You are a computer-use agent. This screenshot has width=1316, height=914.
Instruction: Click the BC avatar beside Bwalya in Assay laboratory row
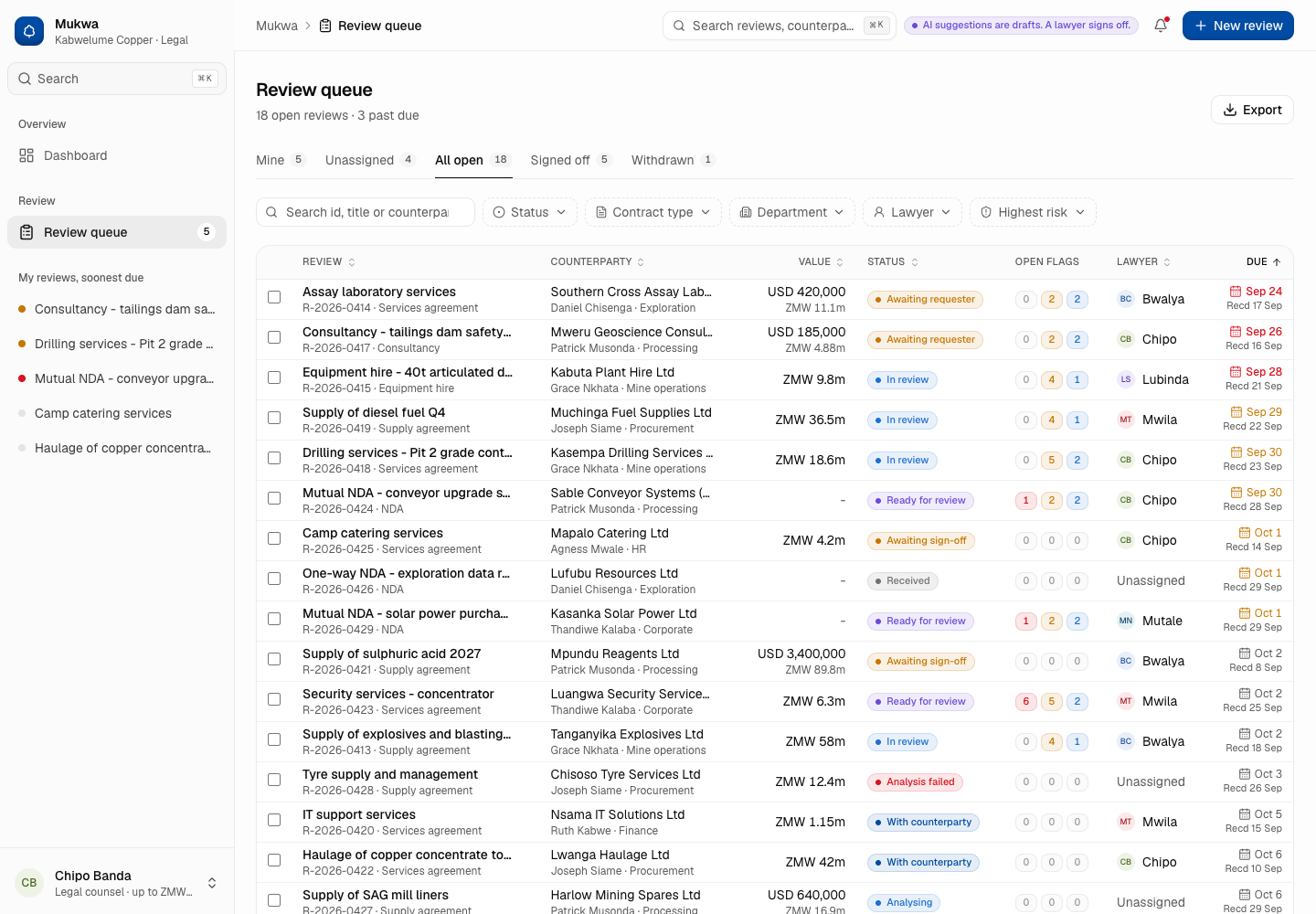pyautogui.click(x=1126, y=299)
